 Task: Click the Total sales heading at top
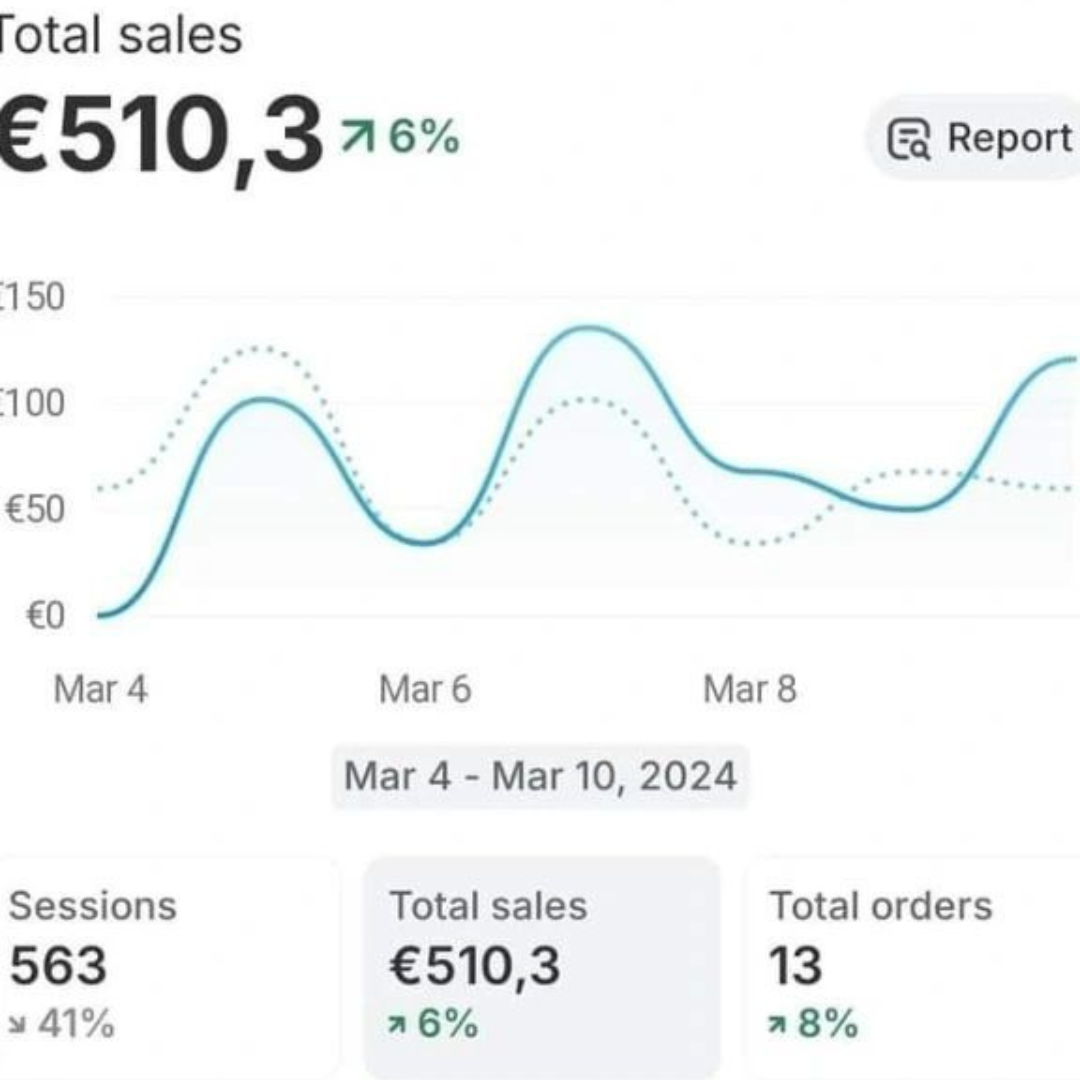click(120, 35)
